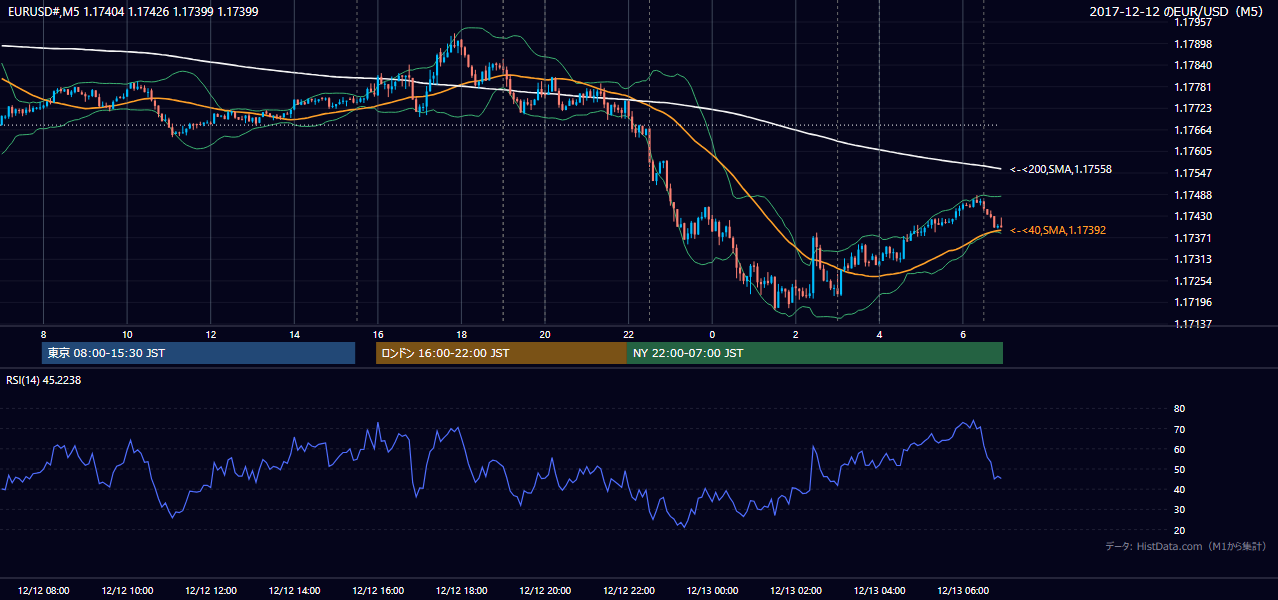
Task: Click price axis value 1.17488
Action: click(x=1192, y=195)
